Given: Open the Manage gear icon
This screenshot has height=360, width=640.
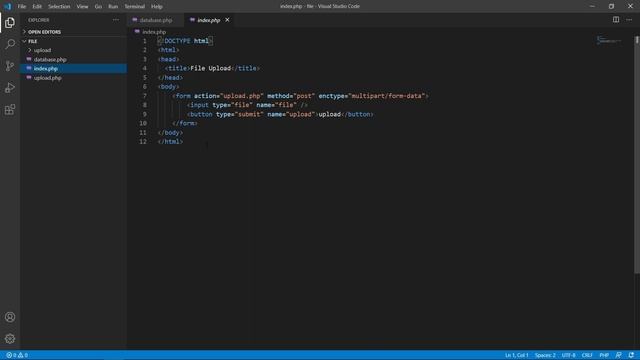Looking at the screenshot, I should 10,338.
